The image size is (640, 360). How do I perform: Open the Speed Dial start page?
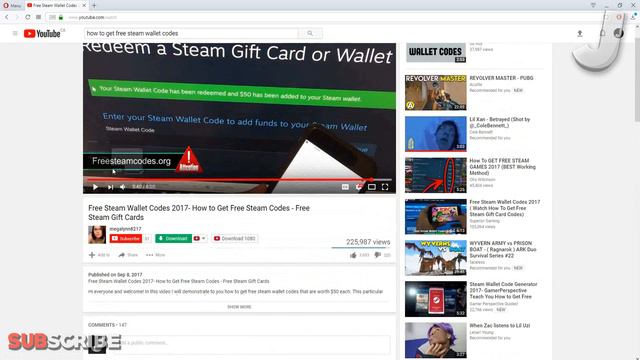pos(38,17)
